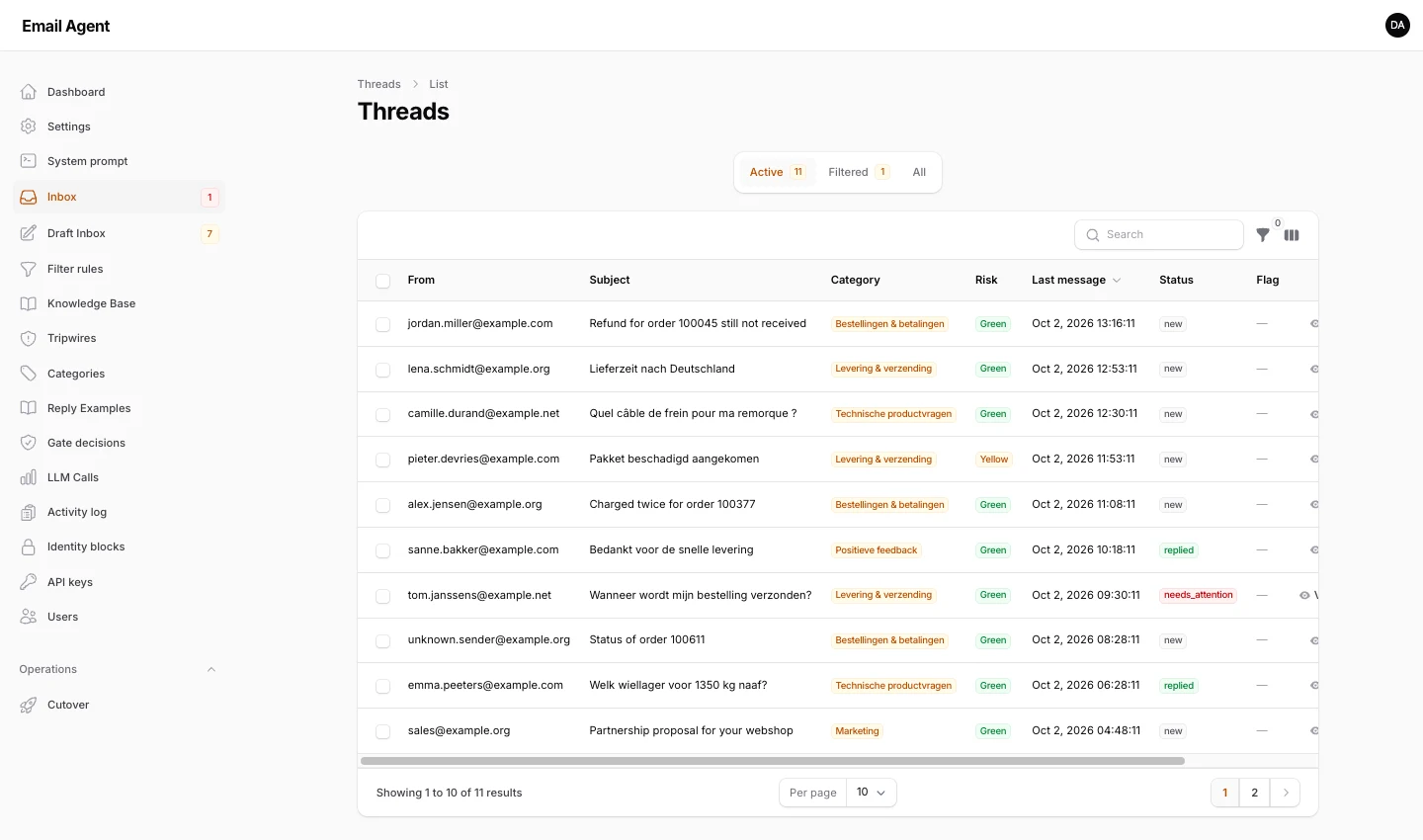Click the Cutover rocket icon

pyautogui.click(x=29, y=705)
